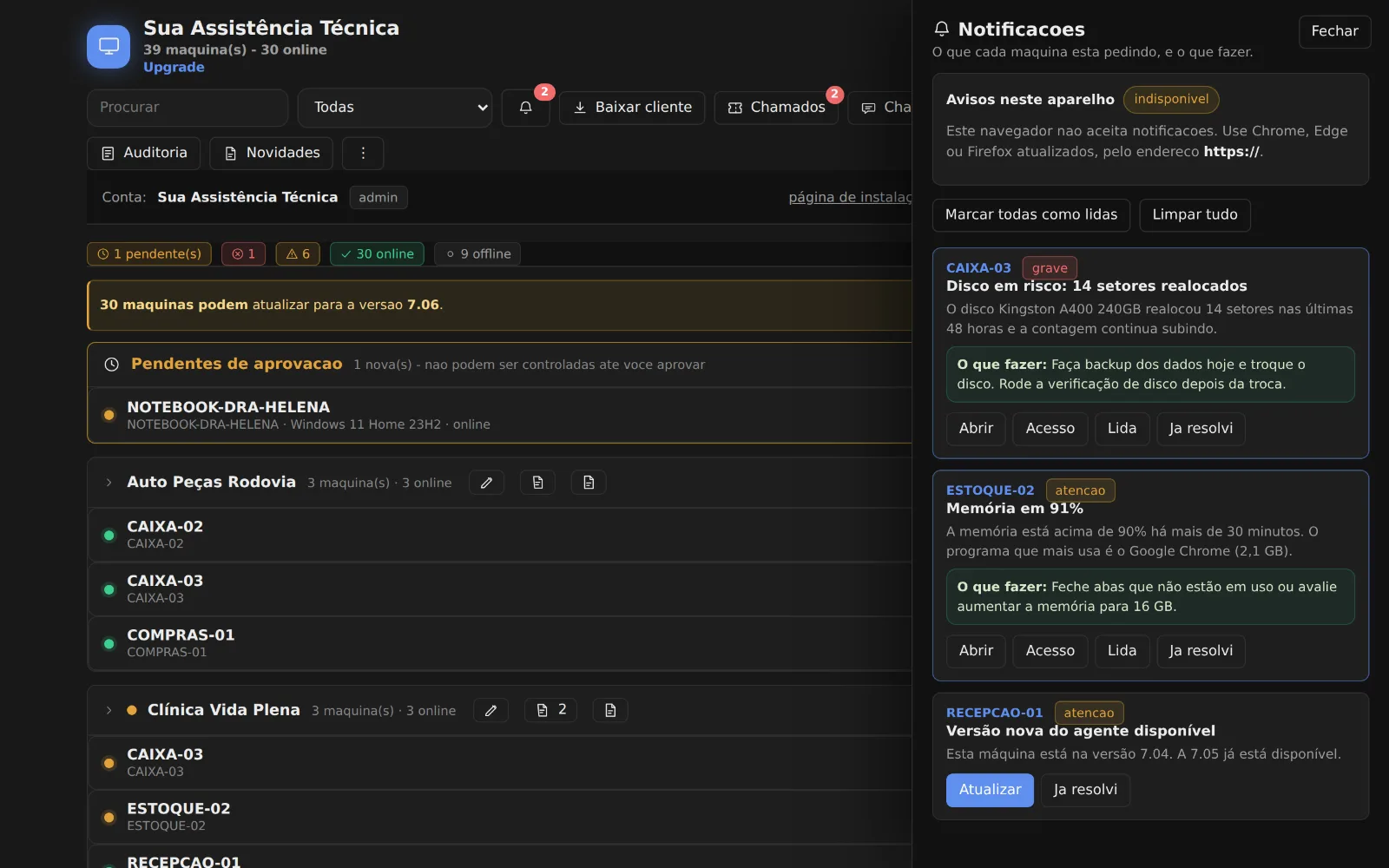Filter by the red error chip showing 1
The width and height of the screenshot is (1389, 868).
point(243,253)
